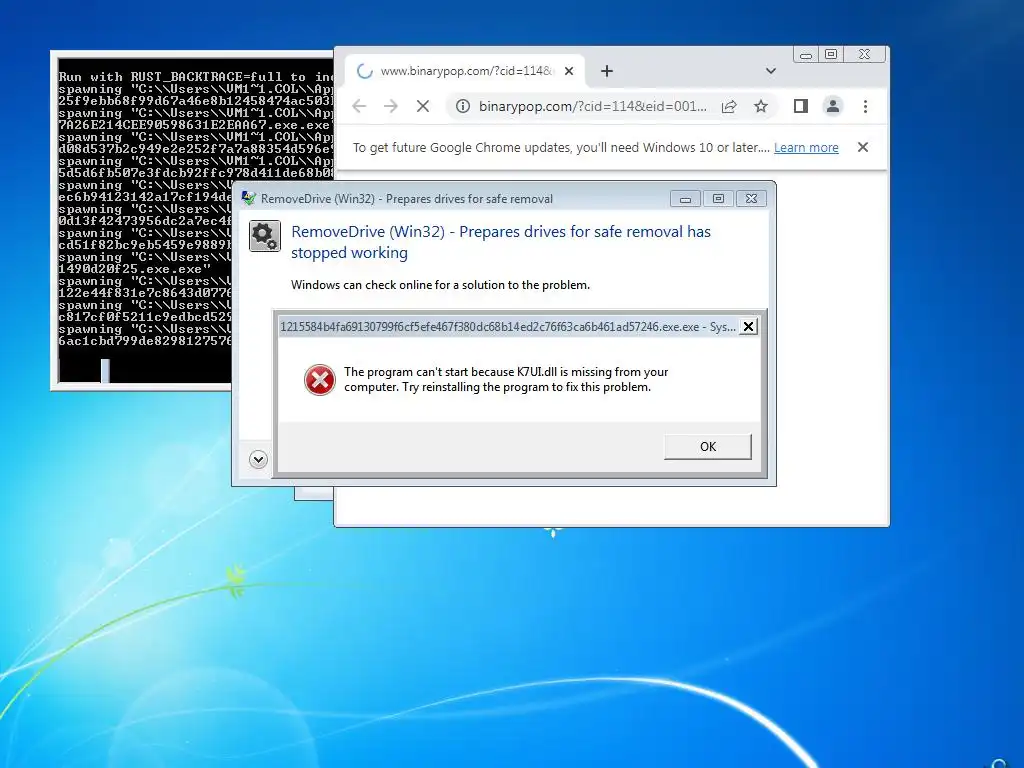Screen dimensions: 1024x768
Task: Minimize the Chrome window
Action: [807, 55]
